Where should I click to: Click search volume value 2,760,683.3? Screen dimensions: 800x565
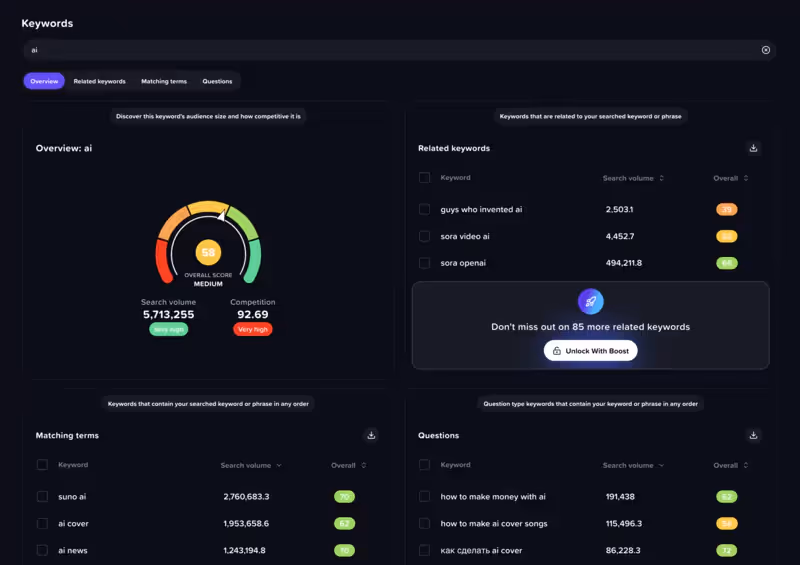tap(246, 497)
